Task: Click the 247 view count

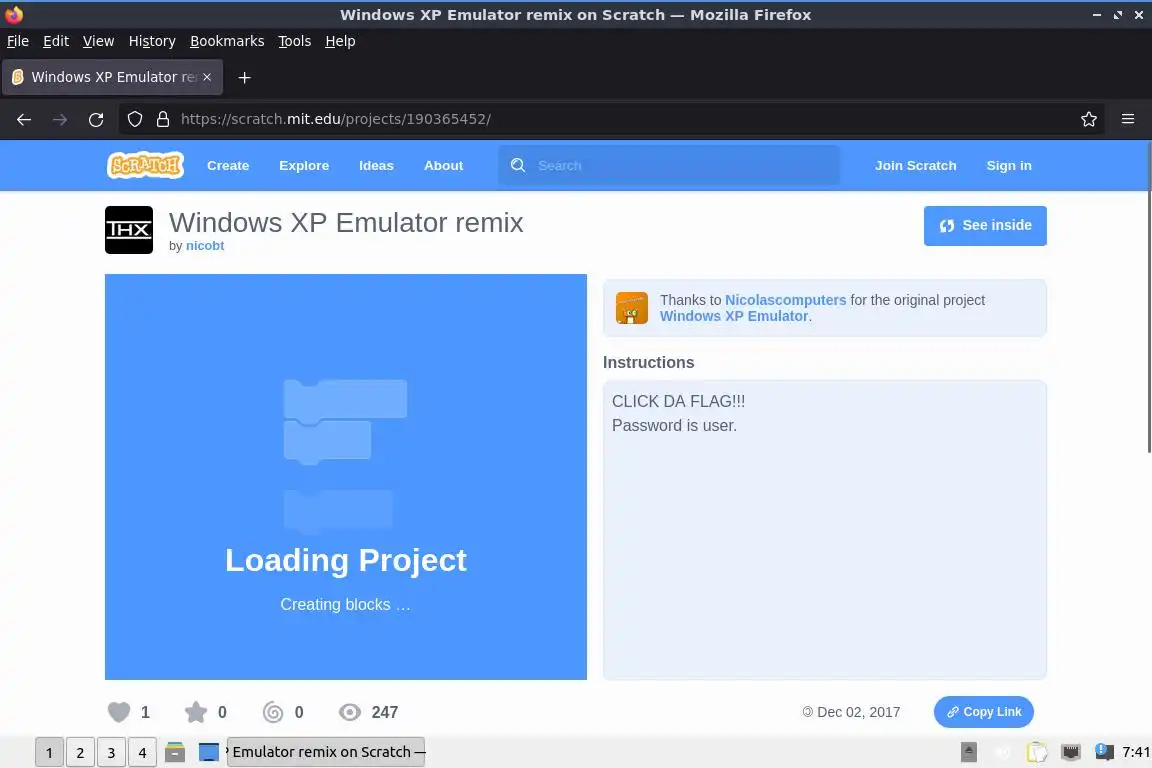Action: coord(384,712)
